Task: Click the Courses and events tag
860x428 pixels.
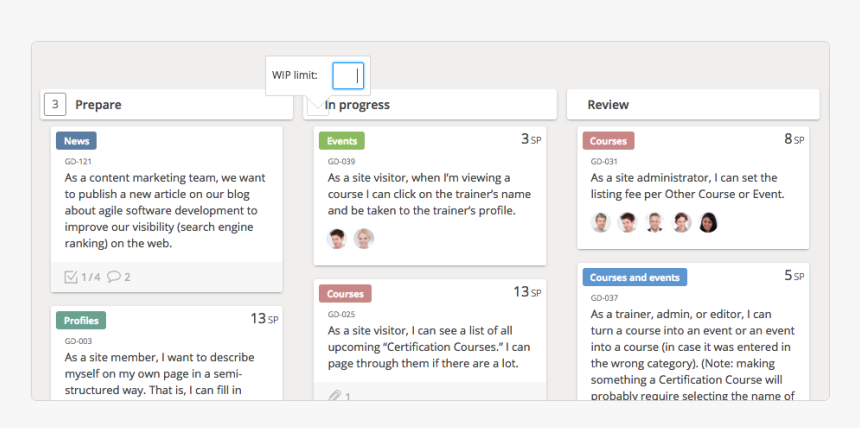Action: tap(634, 277)
